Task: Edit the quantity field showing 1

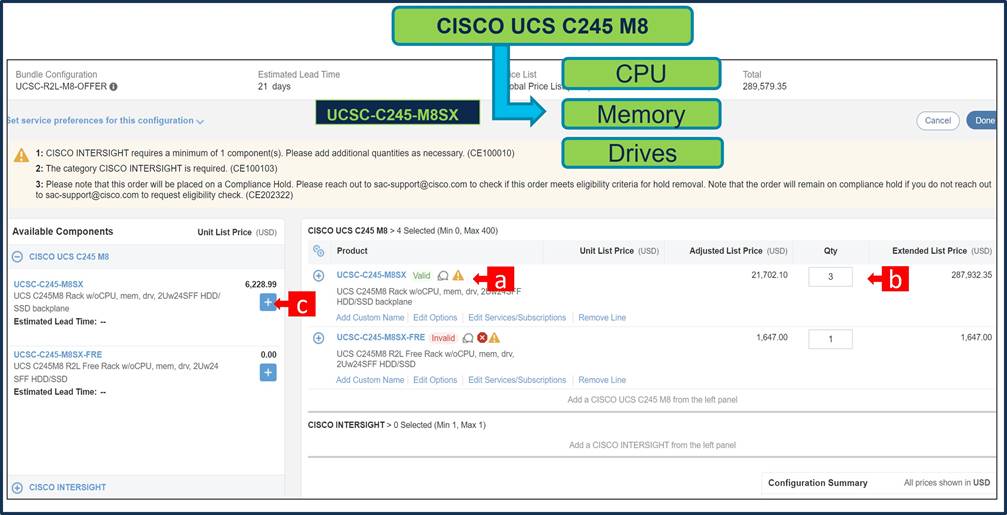Action: 830,339
